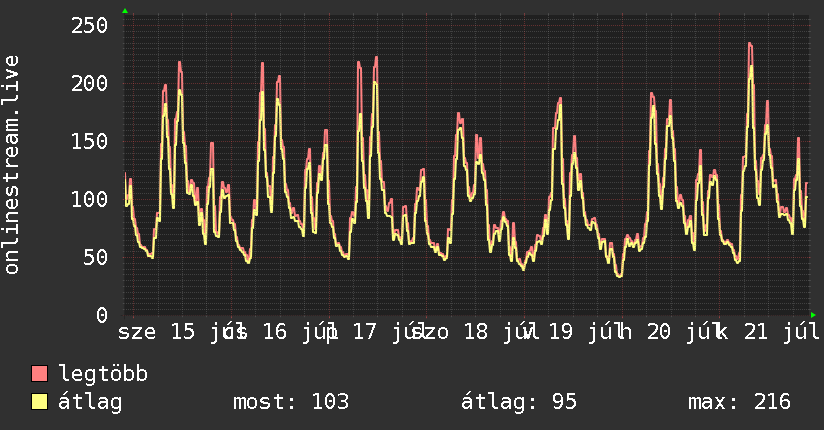Click the 200 y-axis label

pos(89,83)
